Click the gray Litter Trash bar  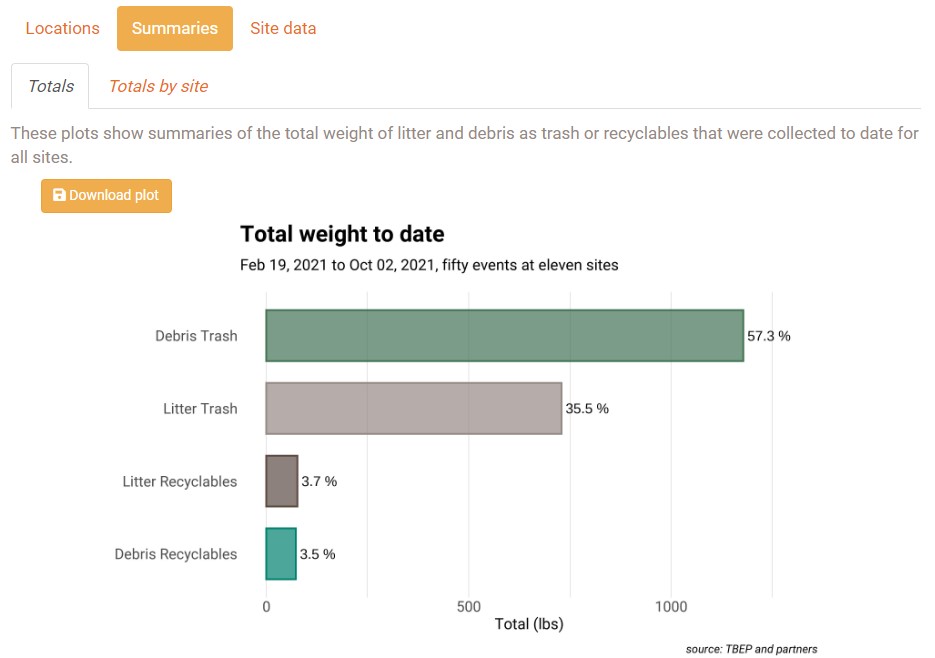[413, 408]
